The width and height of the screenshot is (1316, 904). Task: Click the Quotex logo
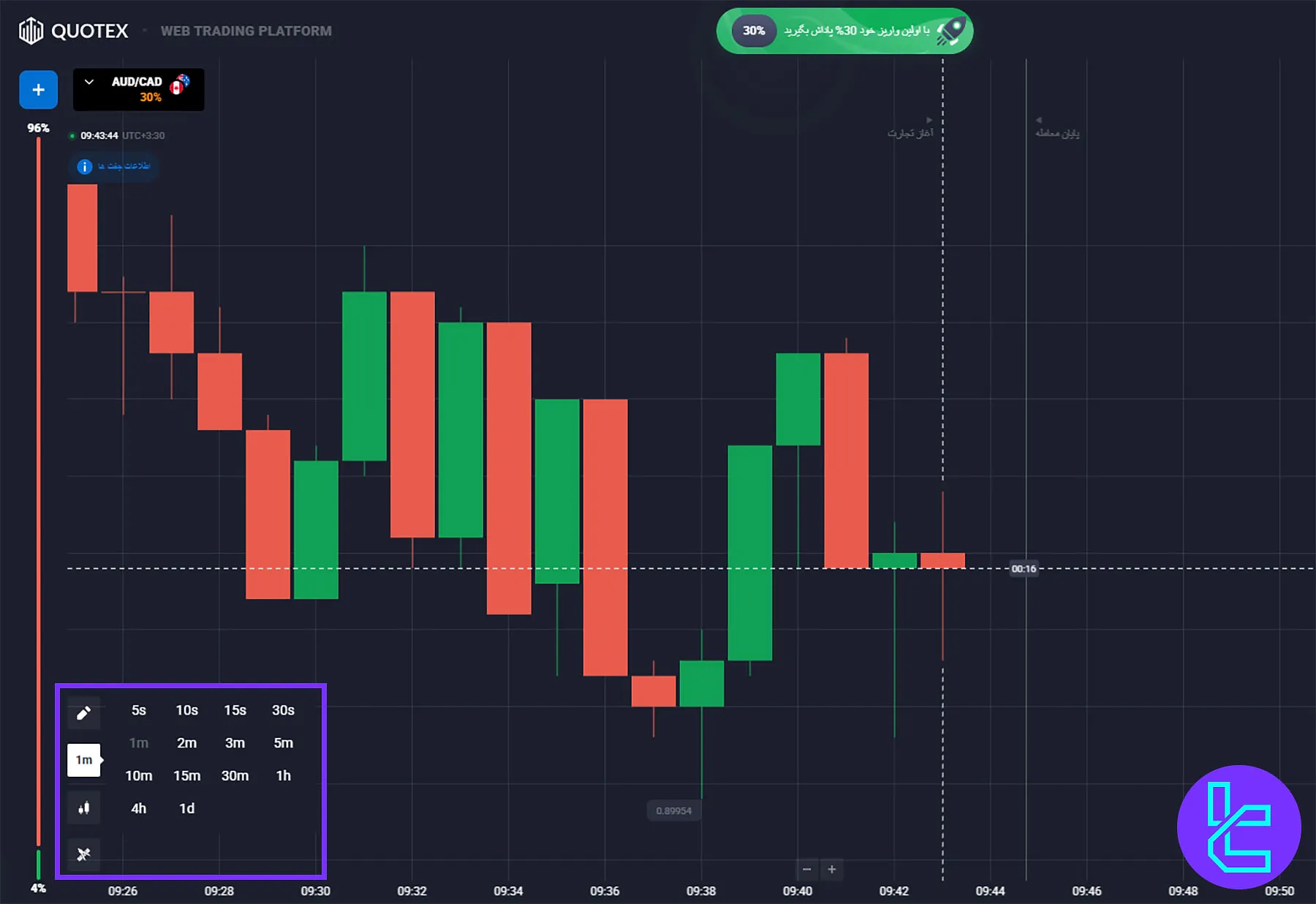click(73, 31)
